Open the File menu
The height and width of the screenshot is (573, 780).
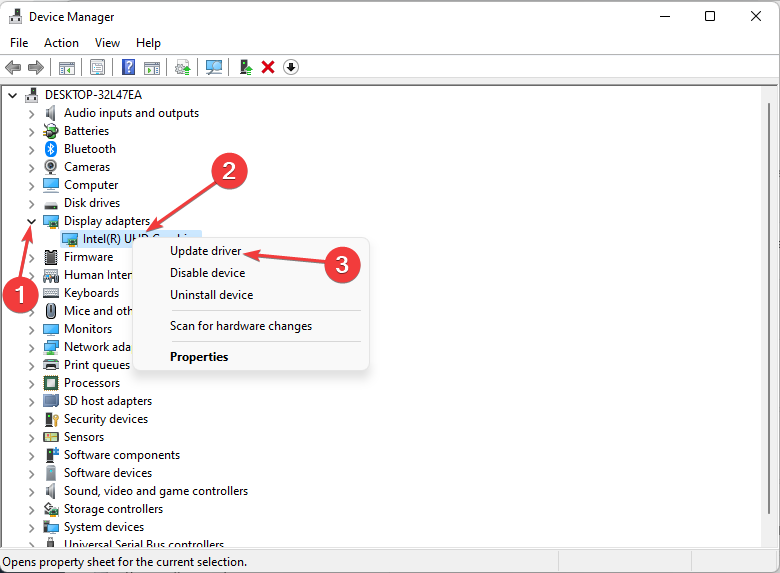[19, 43]
